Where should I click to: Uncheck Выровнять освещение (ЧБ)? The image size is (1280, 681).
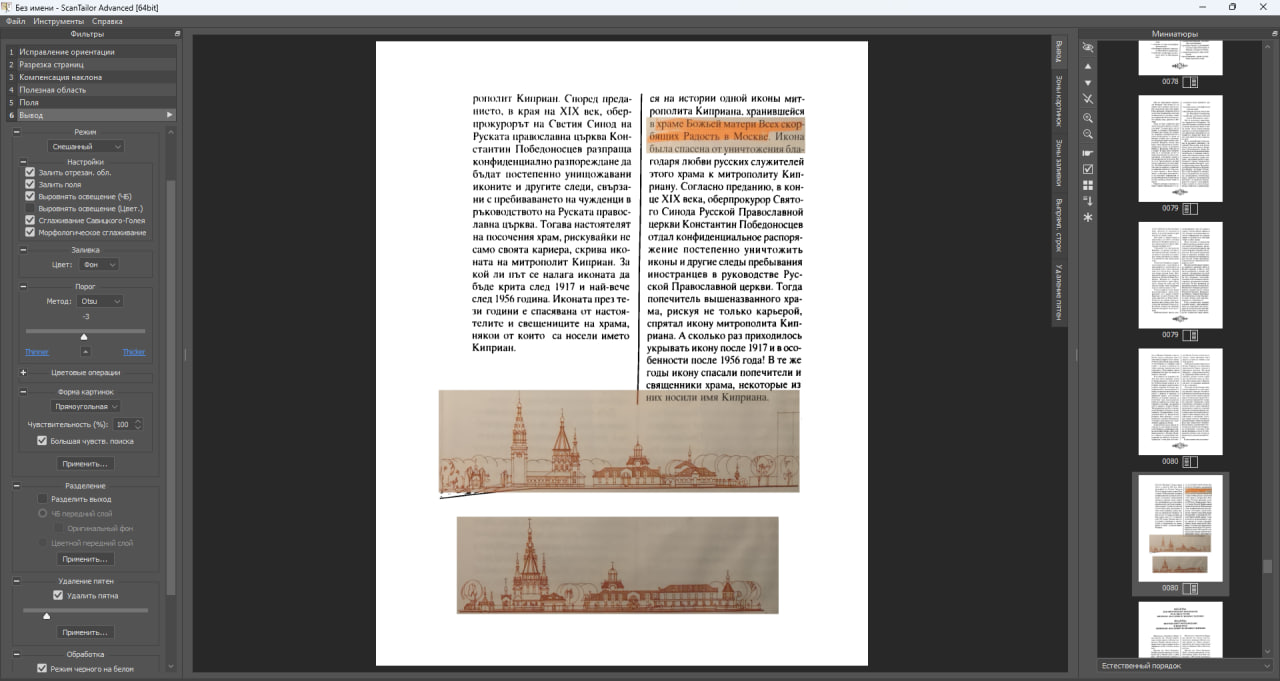tap(30, 196)
